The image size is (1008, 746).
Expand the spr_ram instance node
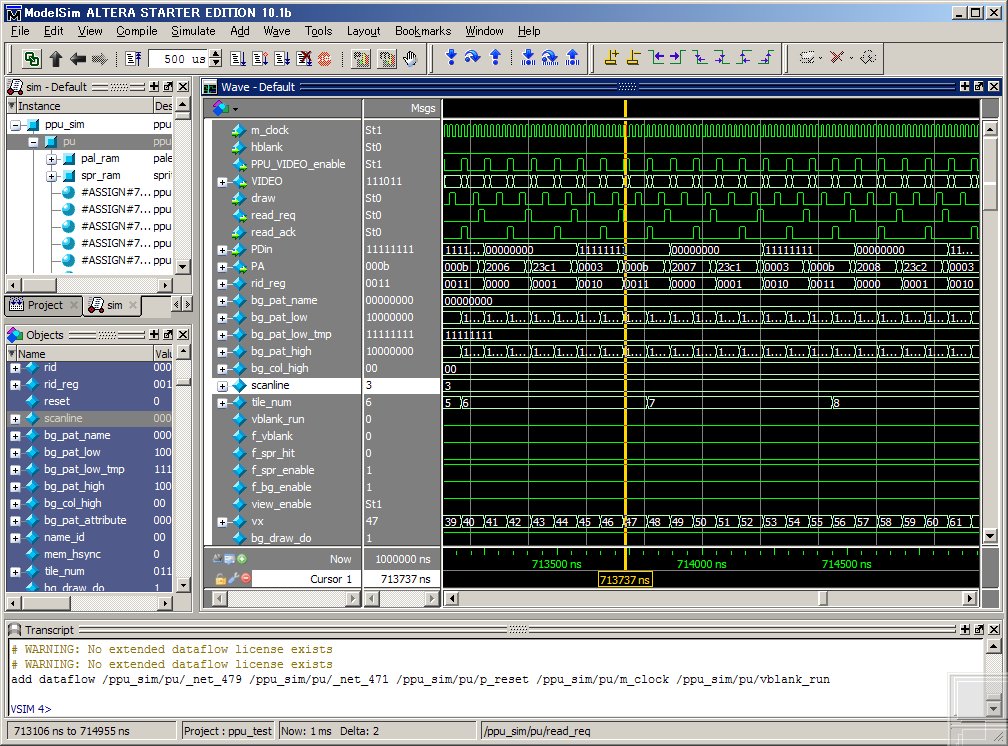[51, 176]
